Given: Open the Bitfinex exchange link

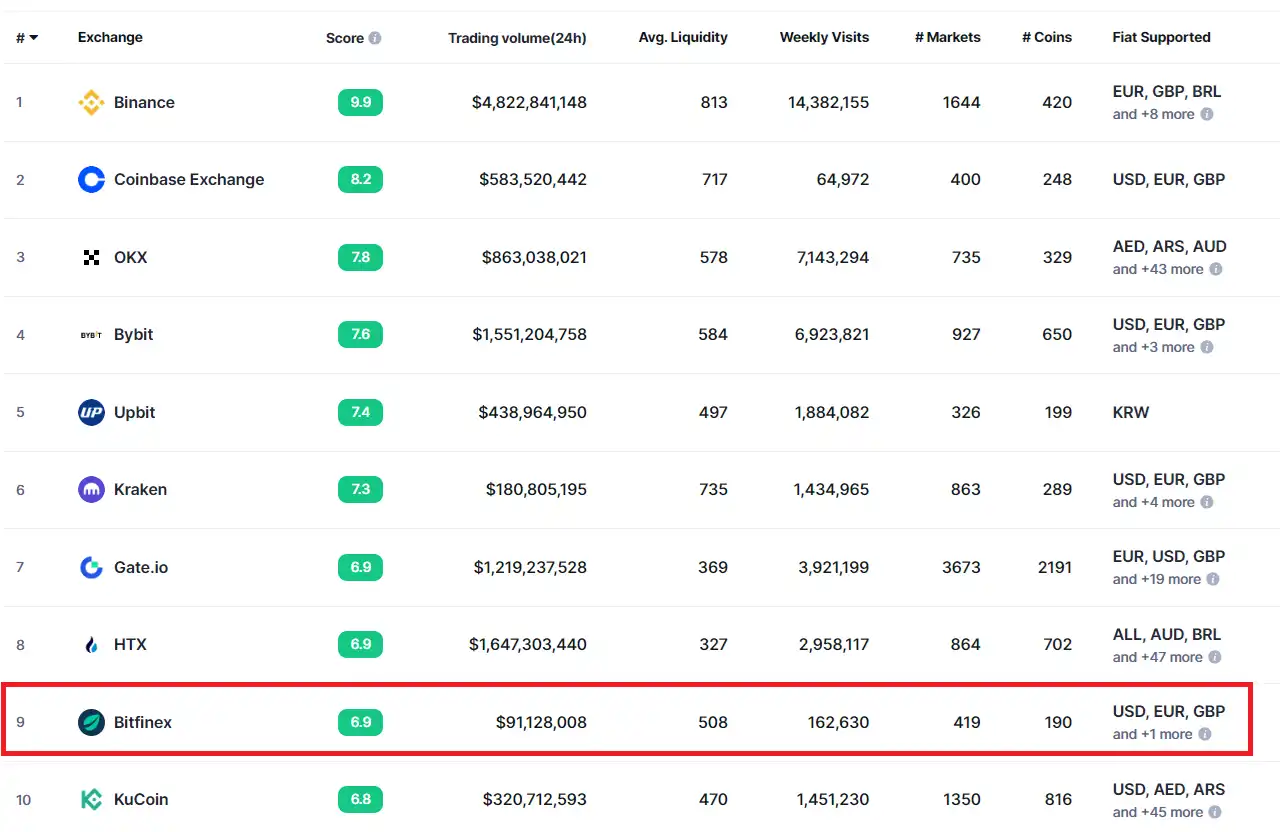Looking at the screenshot, I should pyautogui.click(x=142, y=722).
